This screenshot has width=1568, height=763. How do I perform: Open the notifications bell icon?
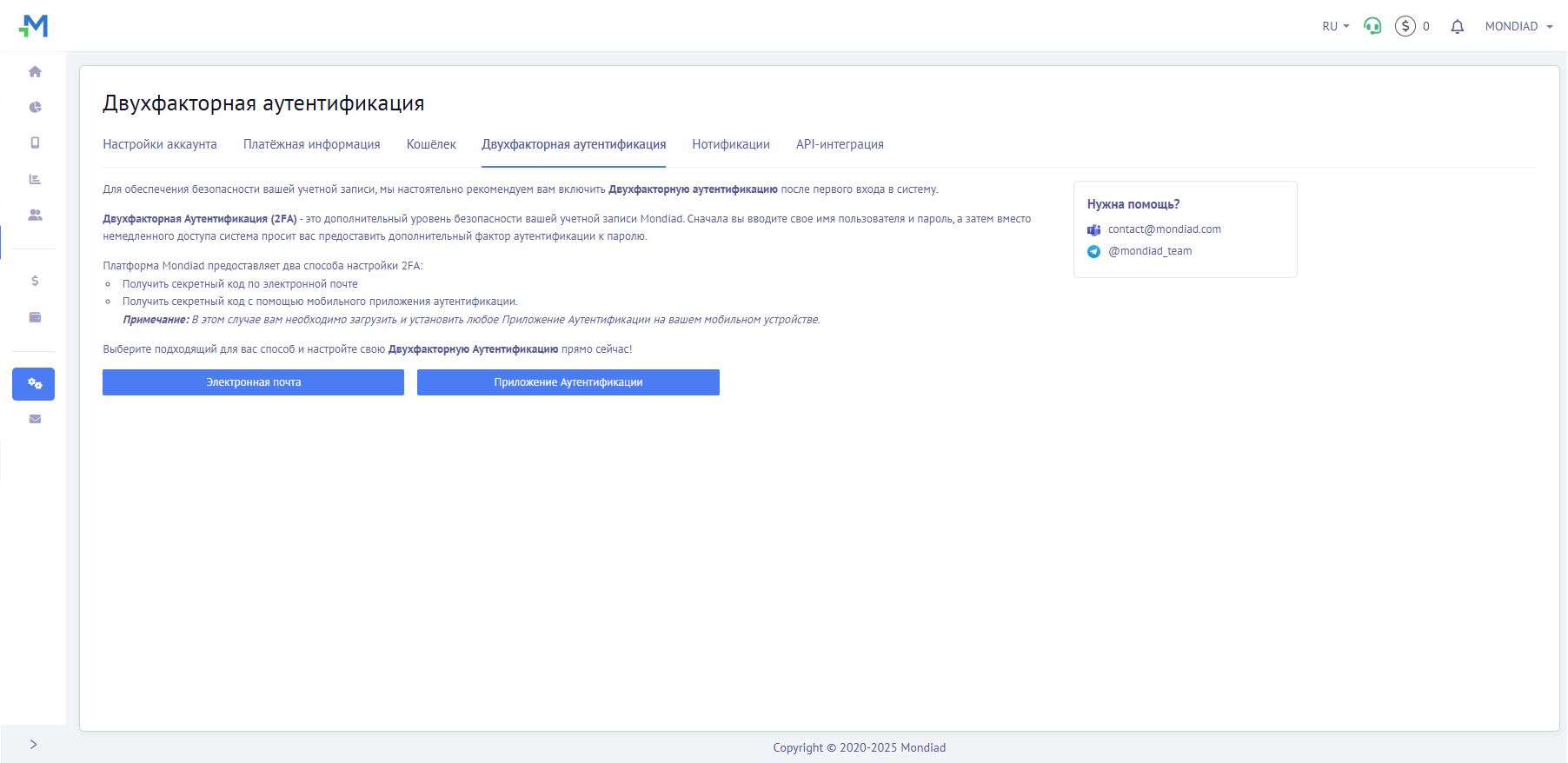[x=1458, y=27]
